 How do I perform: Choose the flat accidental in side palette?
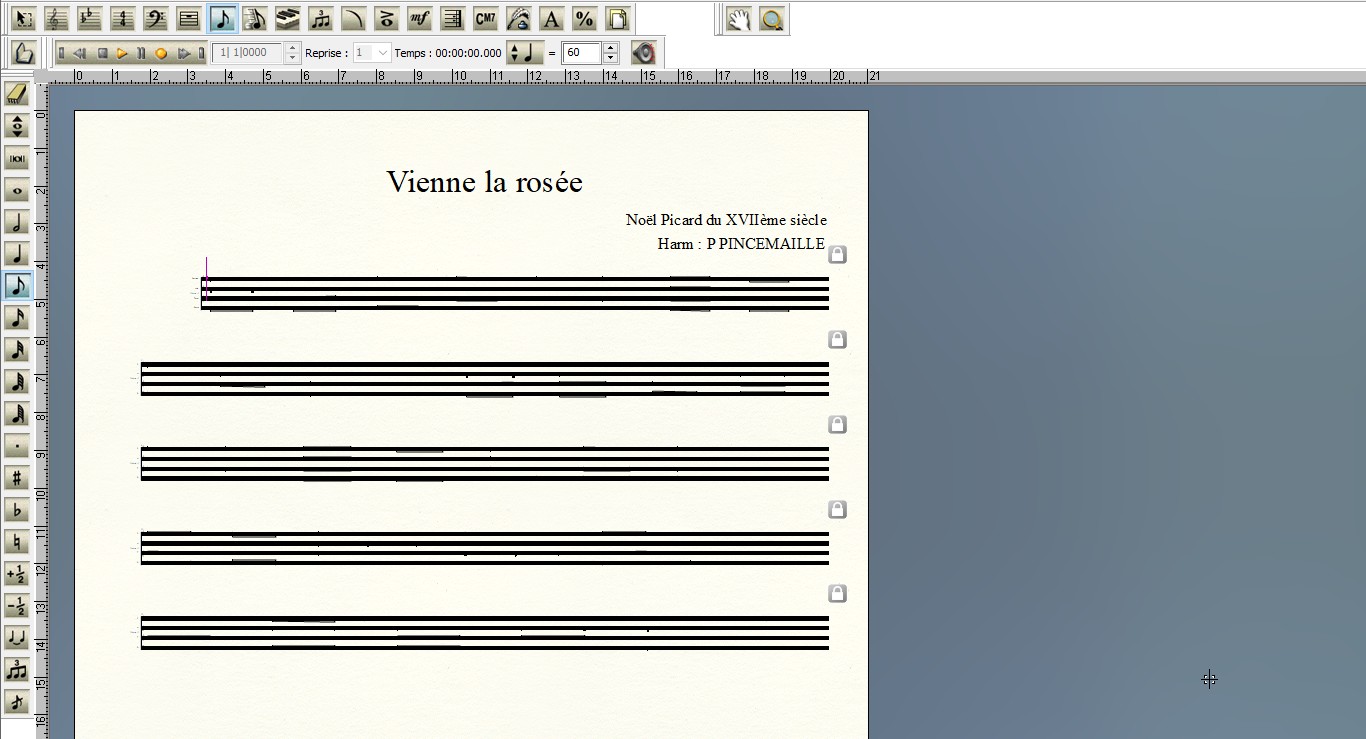pos(16,510)
